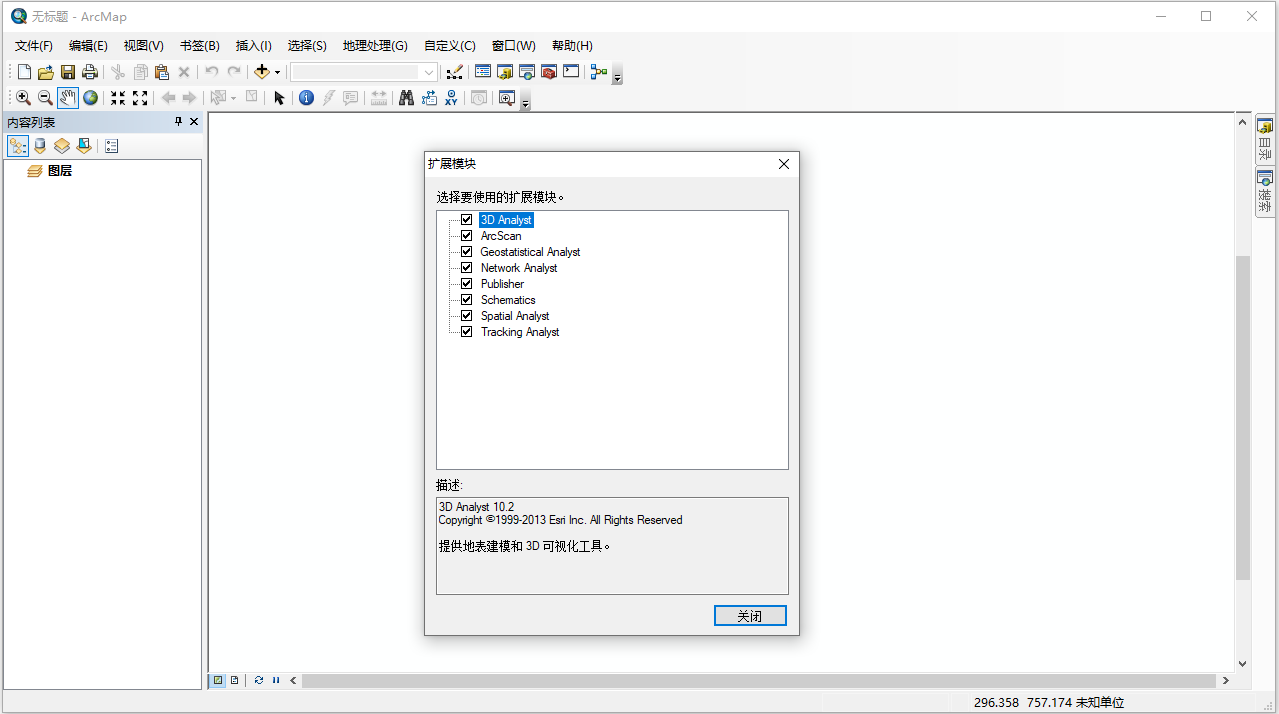Open the 选择(S) menu
The width and height of the screenshot is (1279, 714).
[x=307, y=46]
